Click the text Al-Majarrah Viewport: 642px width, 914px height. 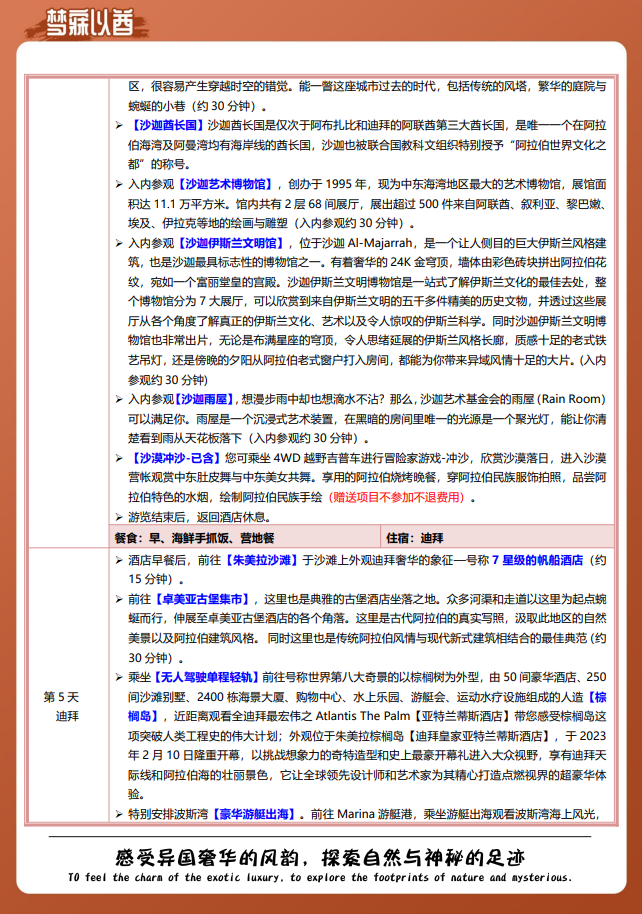[380, 243]
